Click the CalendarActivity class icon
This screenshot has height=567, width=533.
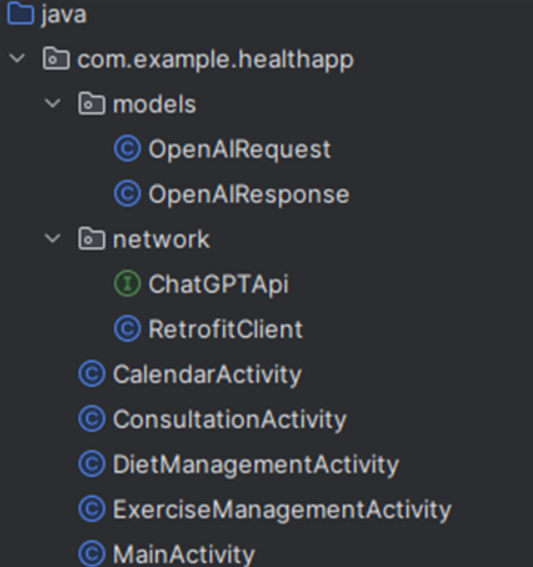click(x=92, y=374)
